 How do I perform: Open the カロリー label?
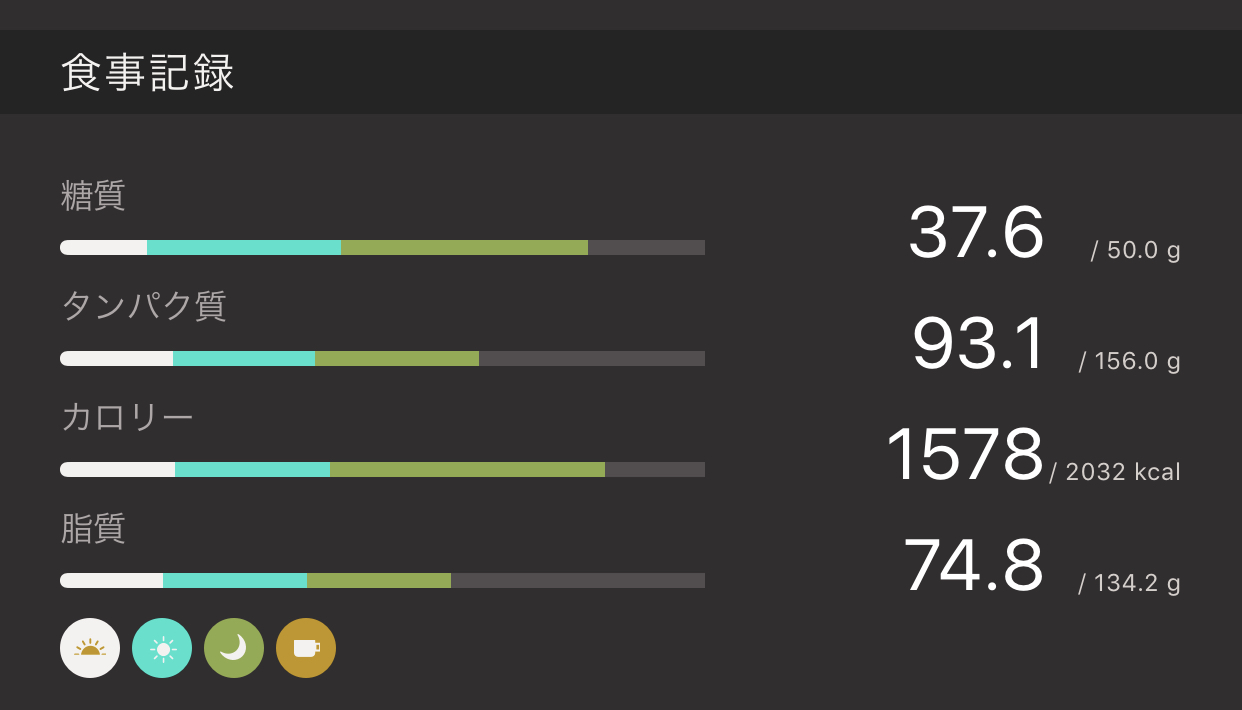tap(127, 417)
